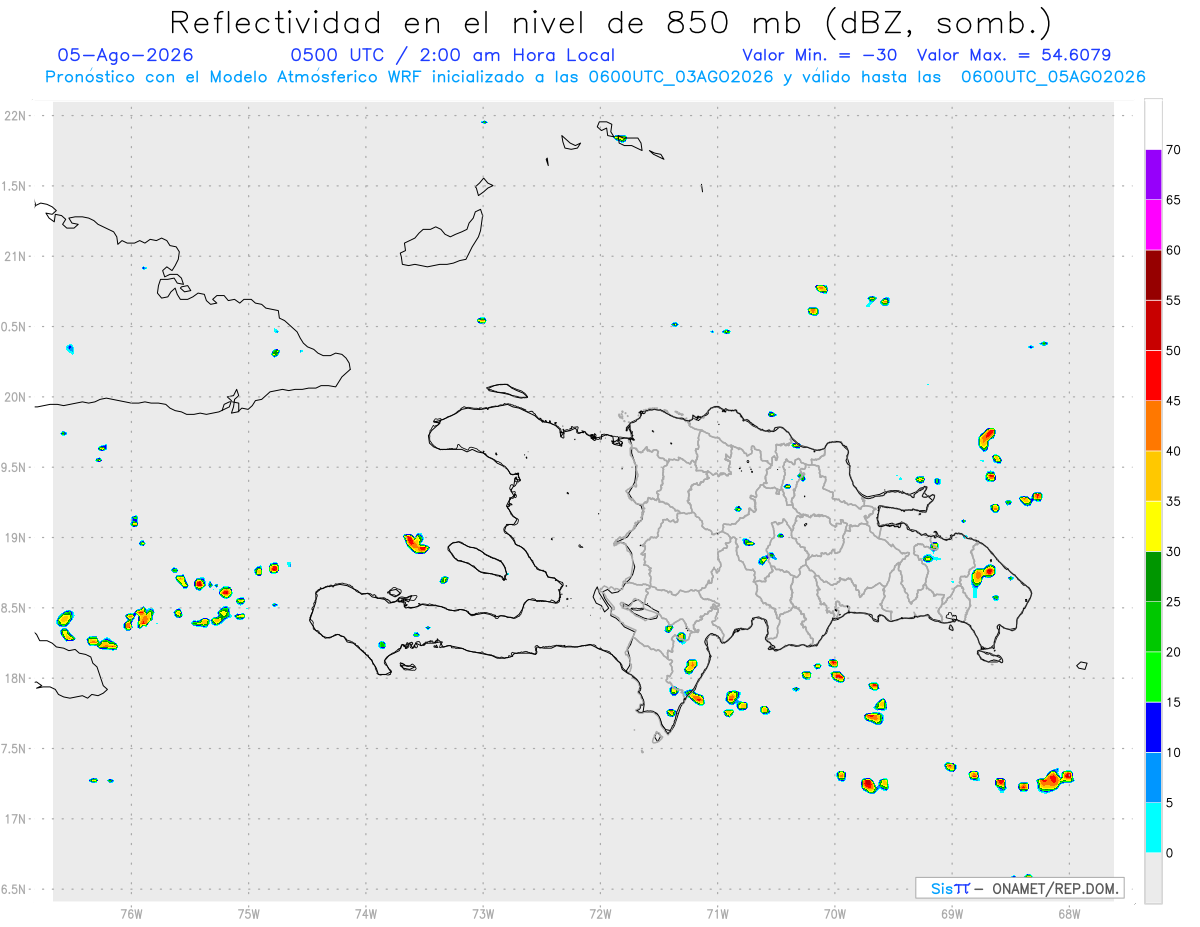Click the '68W' longitude label
Screen dimensions: 1200x927
click(1069, 913)
